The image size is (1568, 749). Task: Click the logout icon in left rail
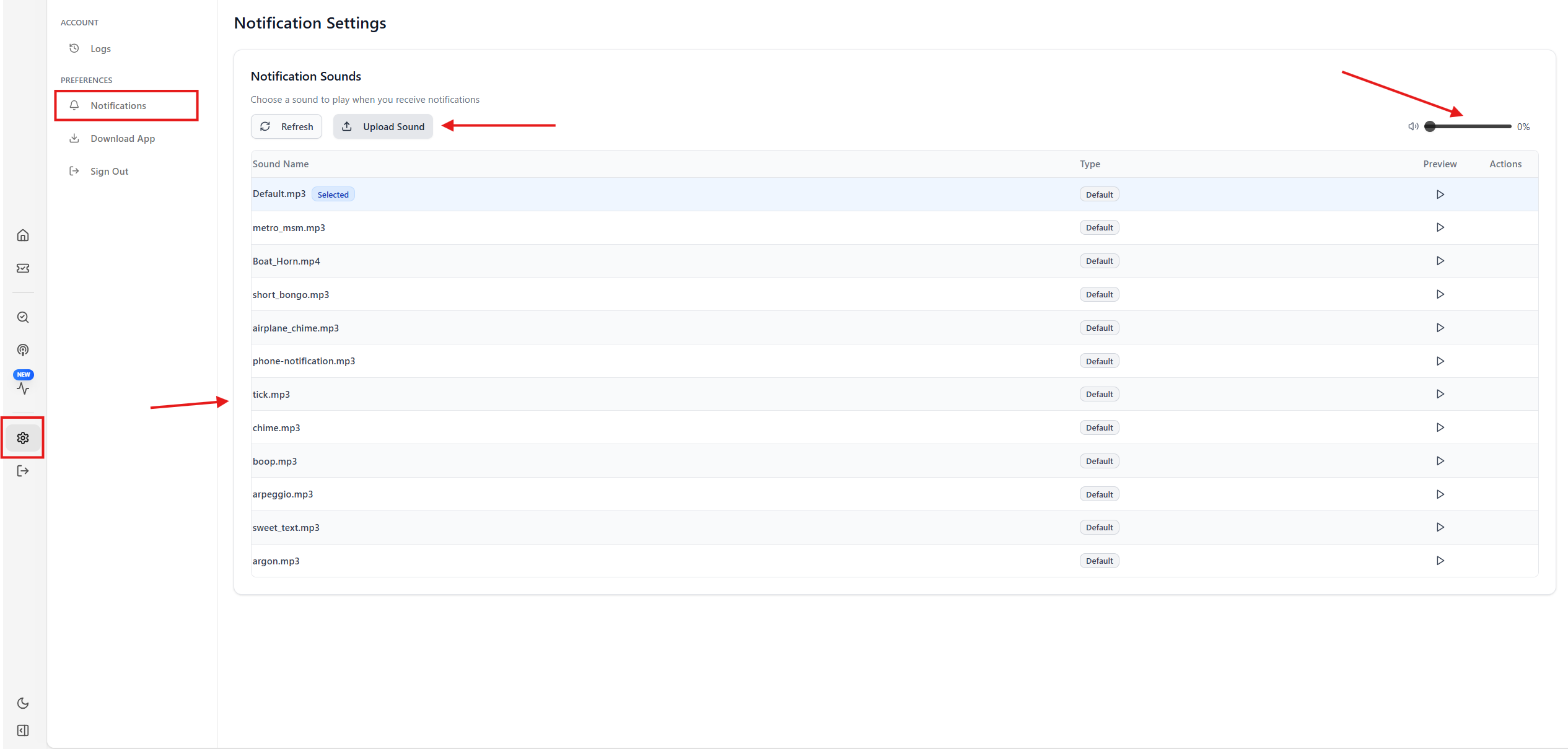coord(23,471)
